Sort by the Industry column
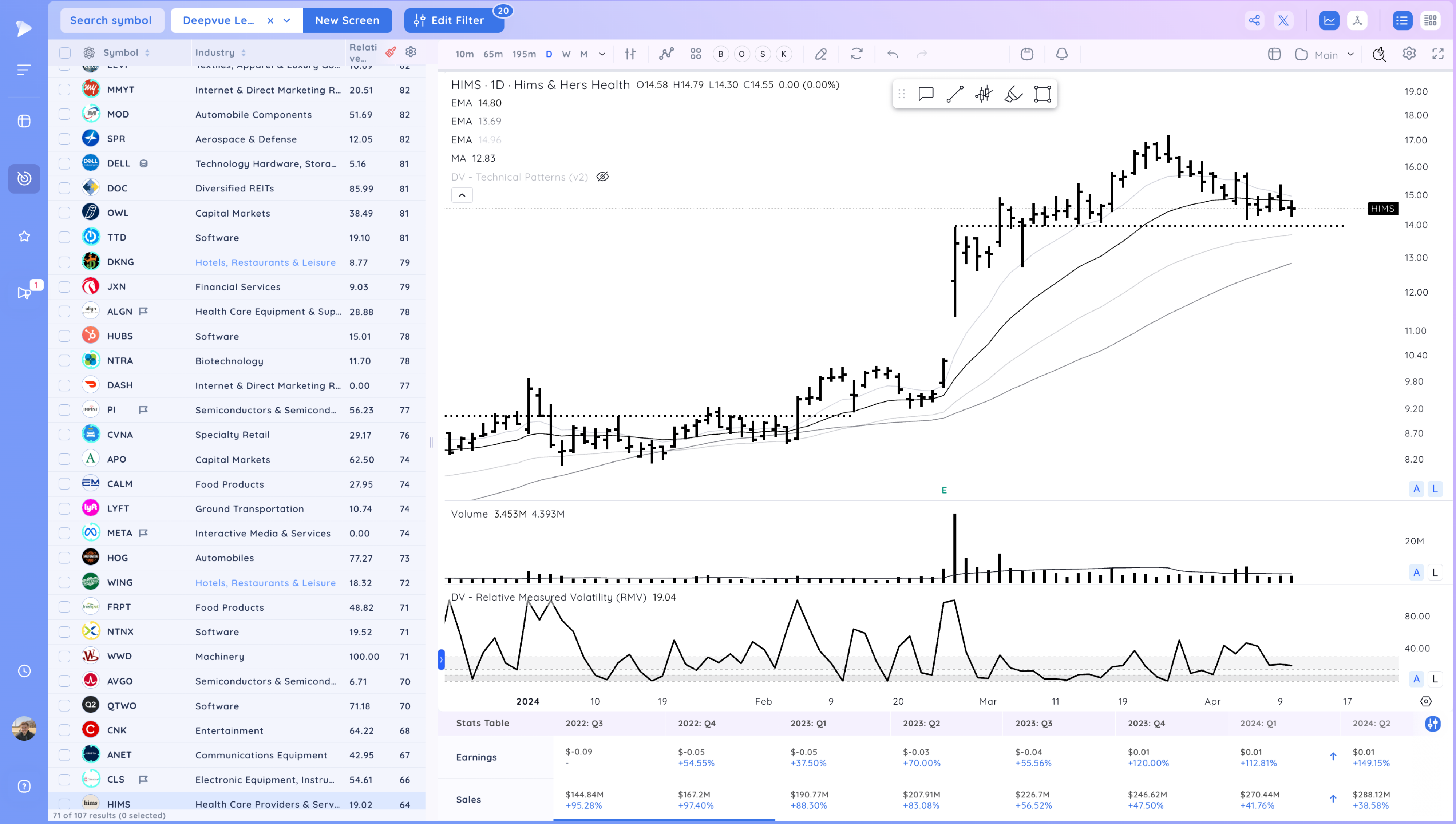The width and height of the screenshot is (1456, 824). (220, 53)
